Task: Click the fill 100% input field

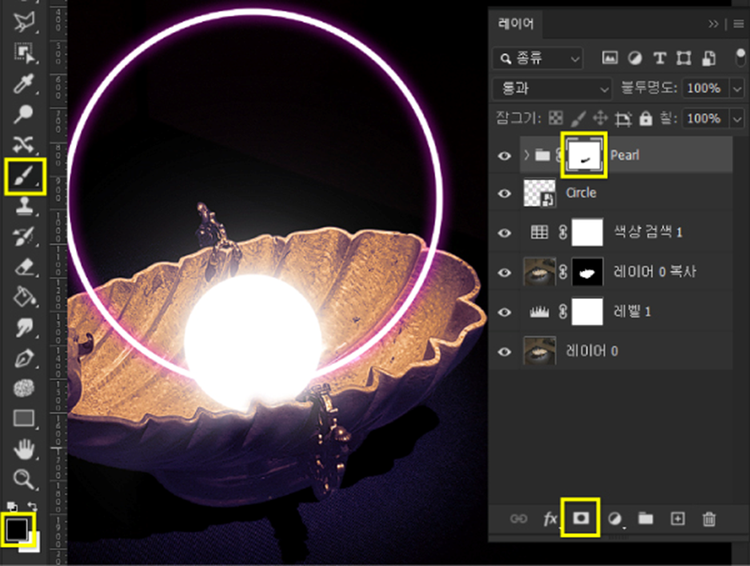Action: click(x=705, y=118)
